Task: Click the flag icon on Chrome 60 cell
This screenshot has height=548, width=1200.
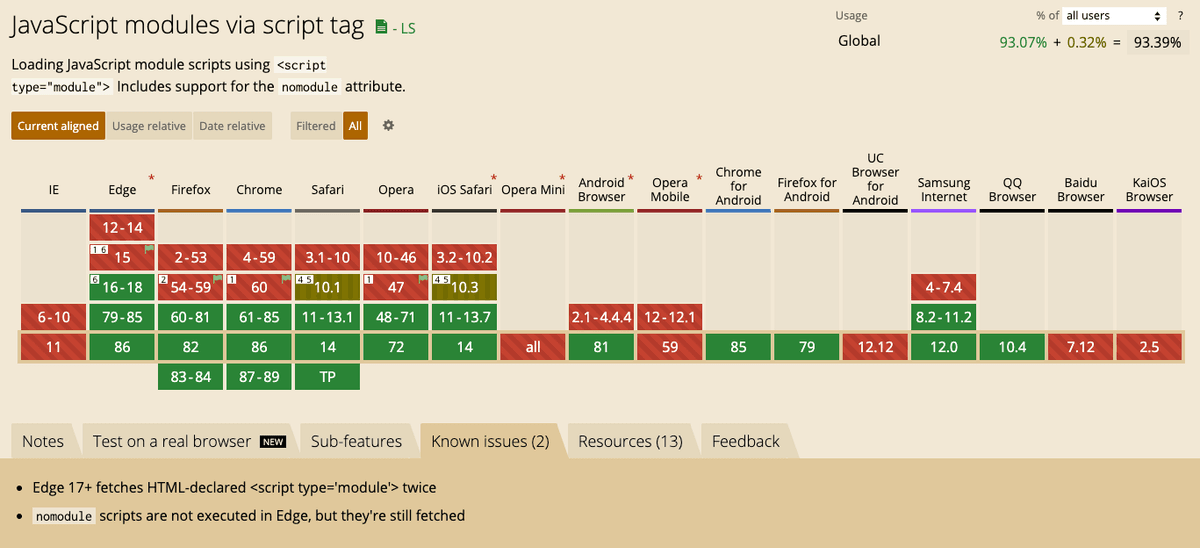Action: [x=286, y=278]
